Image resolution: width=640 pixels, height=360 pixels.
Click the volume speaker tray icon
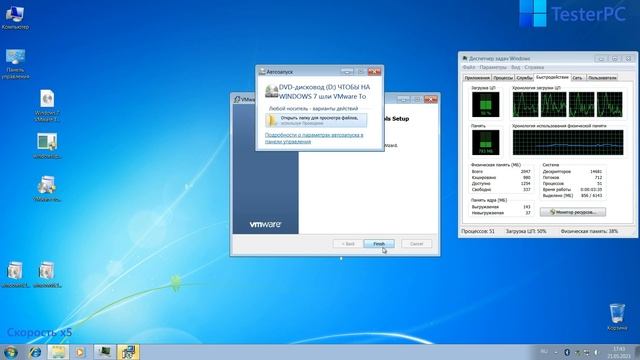click(x=596, y=352)
